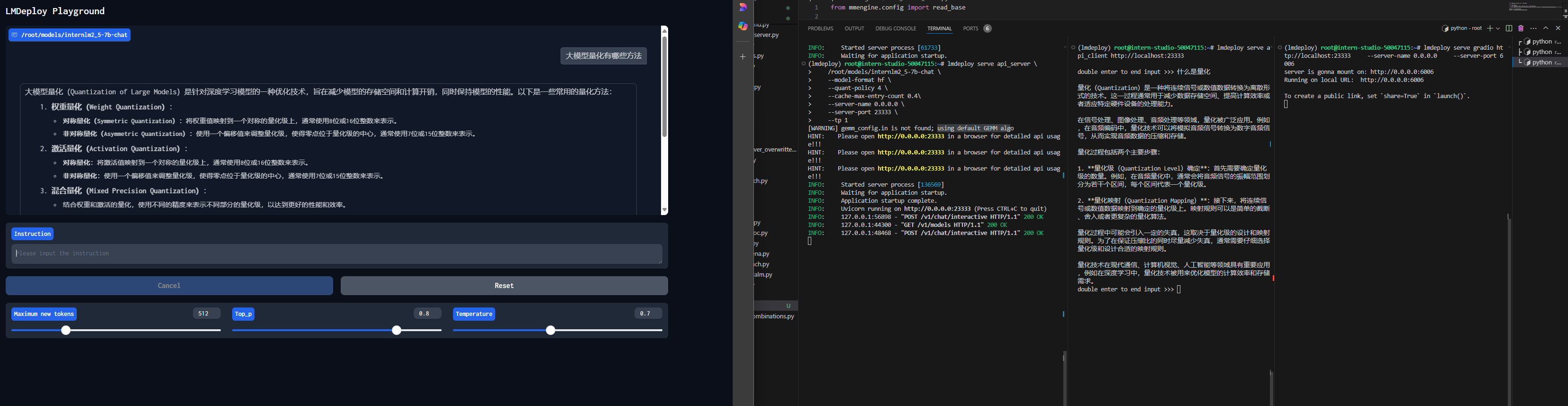The image size is (1568, 406).
Task: Click the Cancel button in LMDeploy Playground
Action: 169,286
